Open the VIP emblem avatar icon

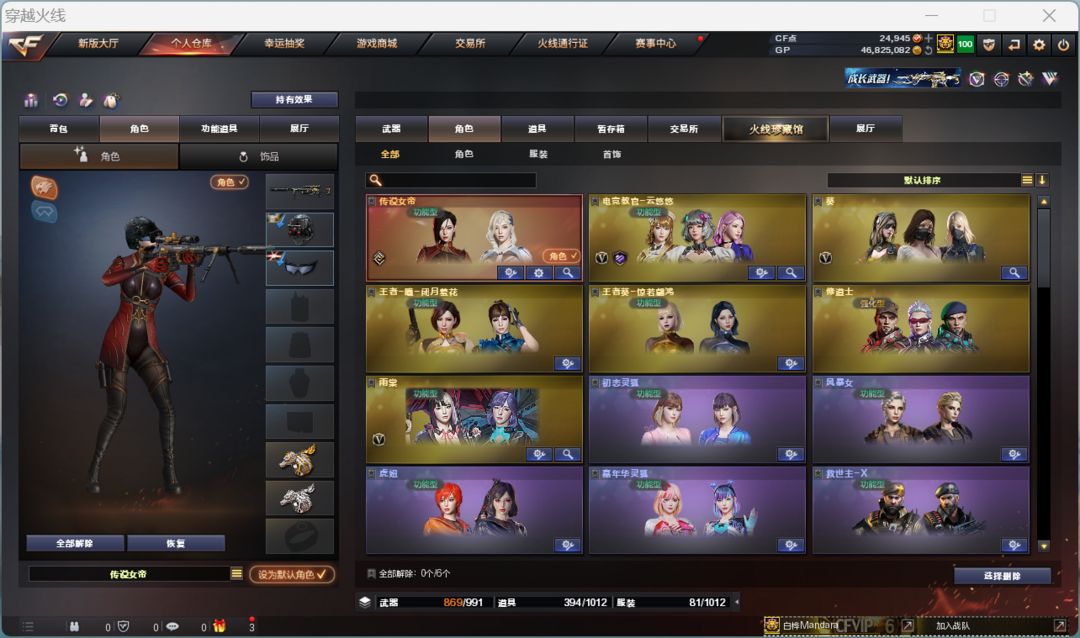click(x=945, y=44)
